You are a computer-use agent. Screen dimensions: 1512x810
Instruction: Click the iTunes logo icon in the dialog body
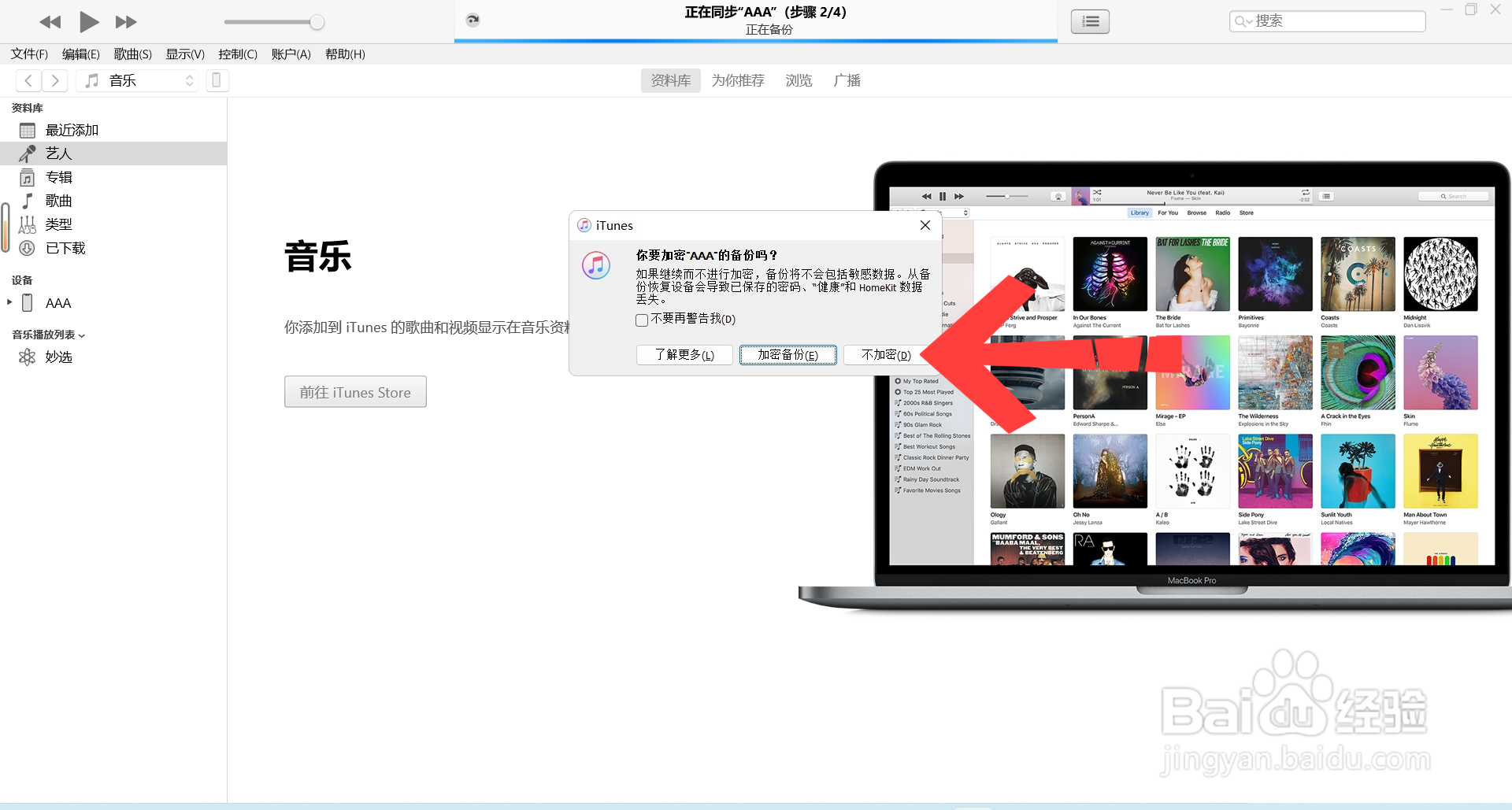coord(596,265)
